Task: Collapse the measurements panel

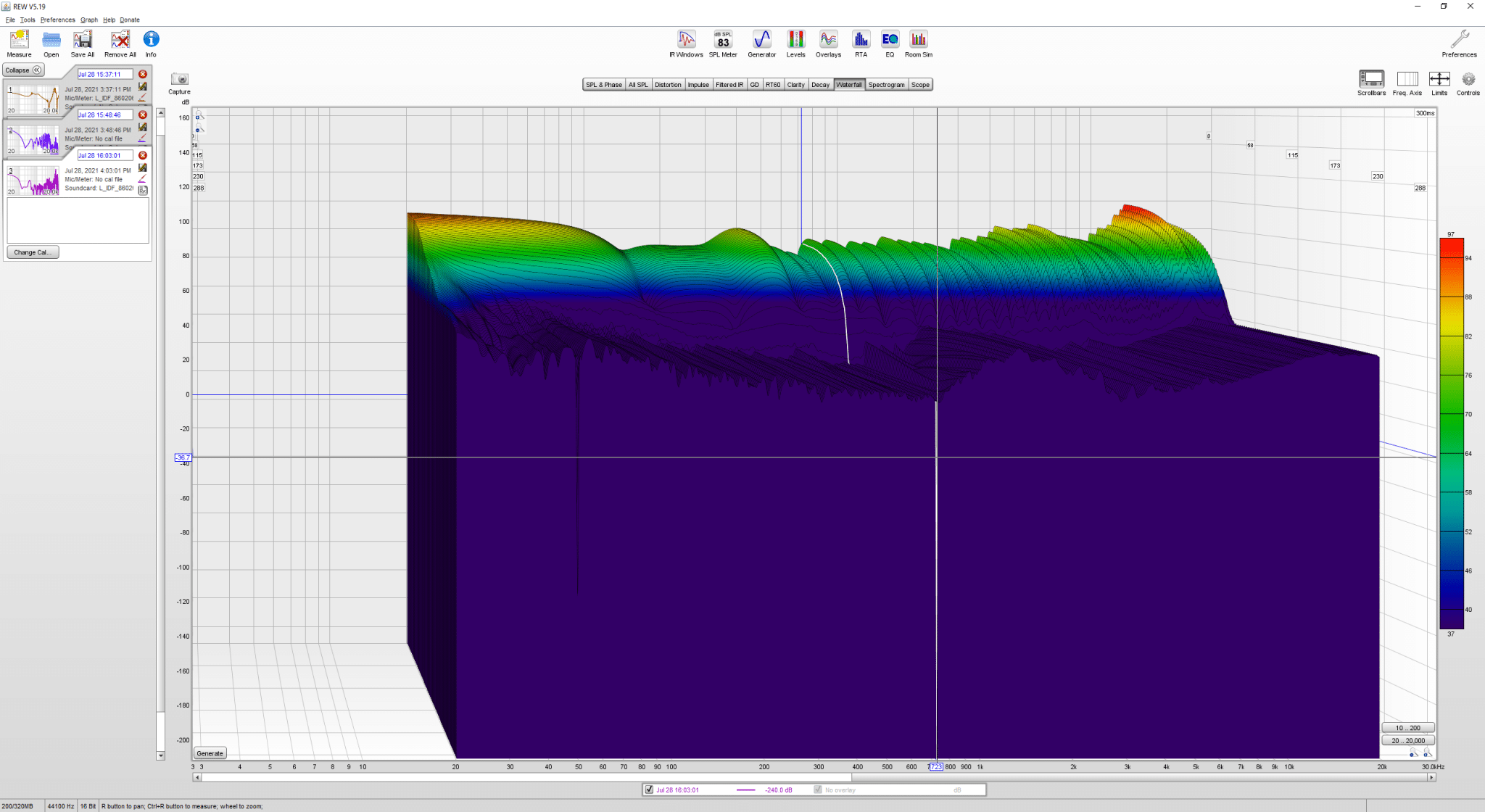Action: tap(24, 70)
